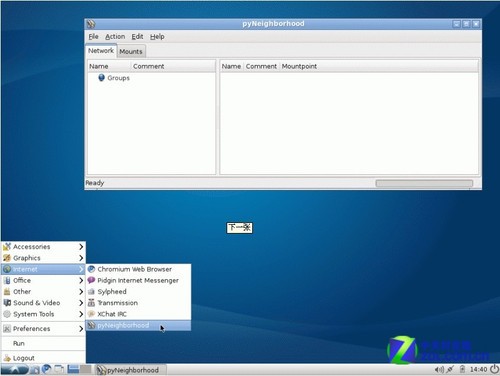Click the System Tools category icon

pos(7,314)
